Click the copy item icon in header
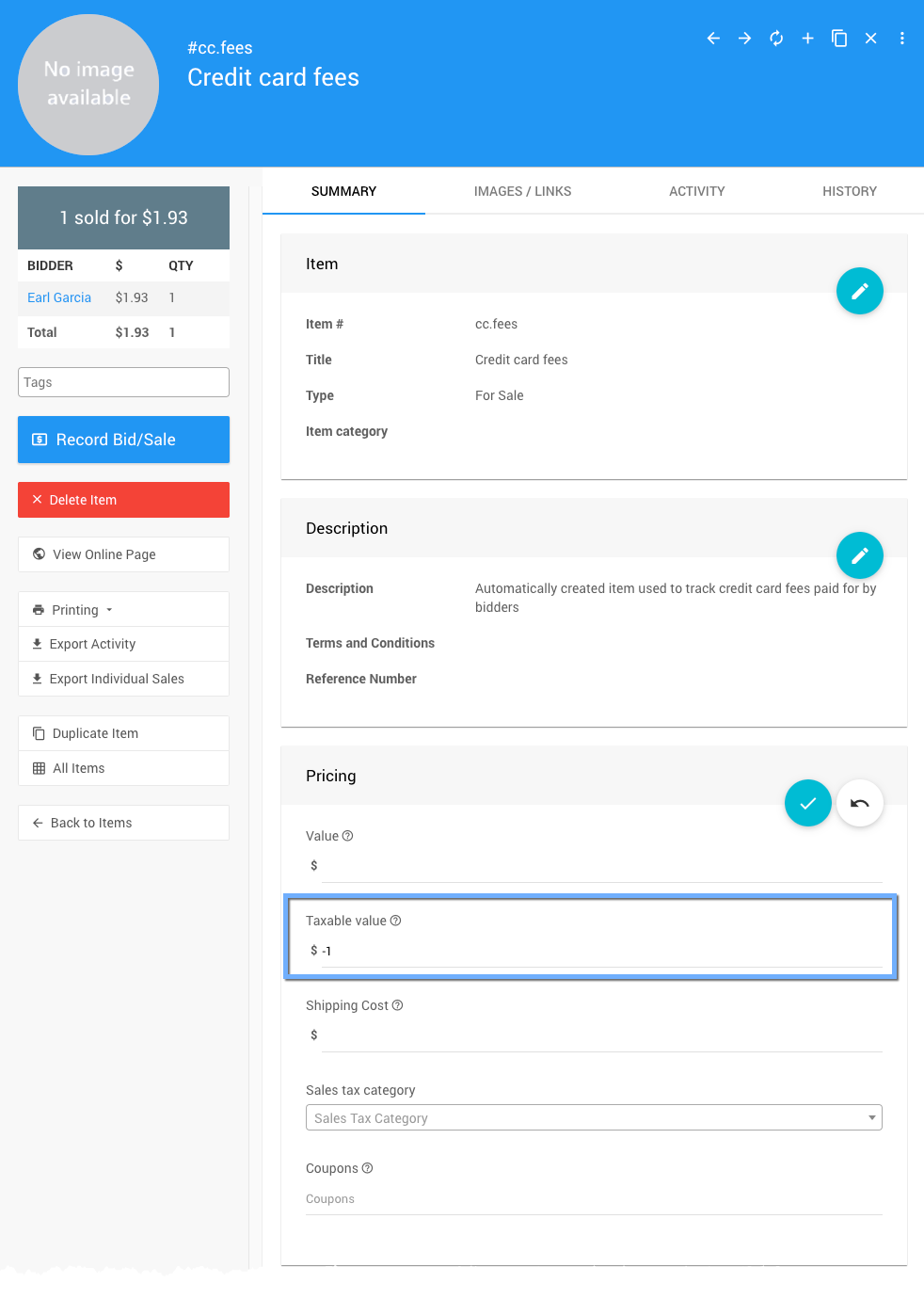The width and height of the screenshot is (924, 1299). [x=839, y=39]
